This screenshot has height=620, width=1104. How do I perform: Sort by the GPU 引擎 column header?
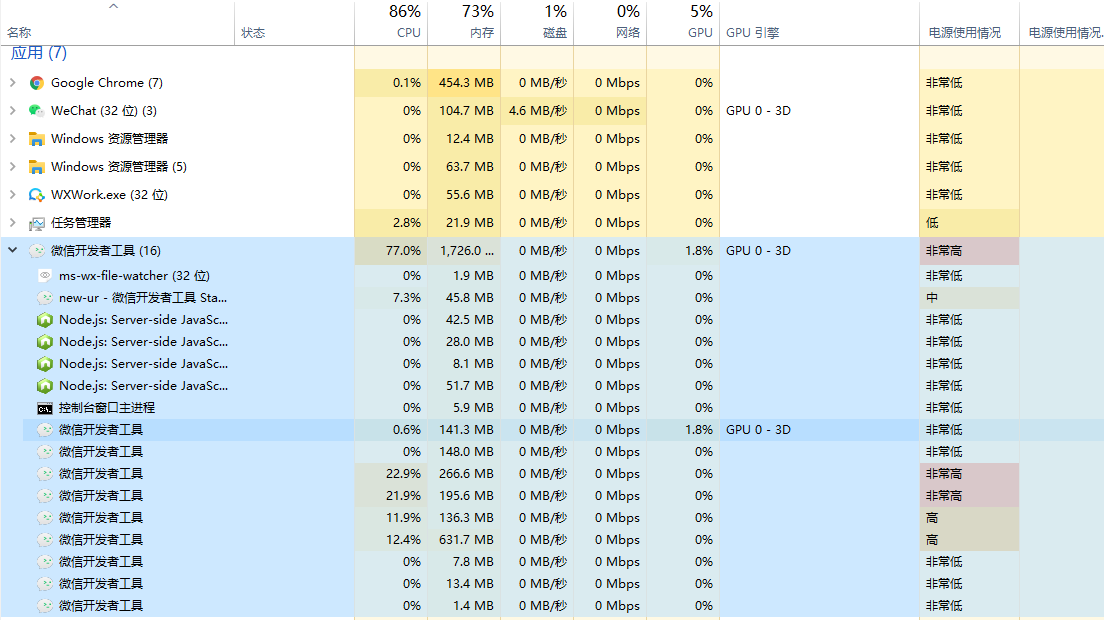point(820,23)
